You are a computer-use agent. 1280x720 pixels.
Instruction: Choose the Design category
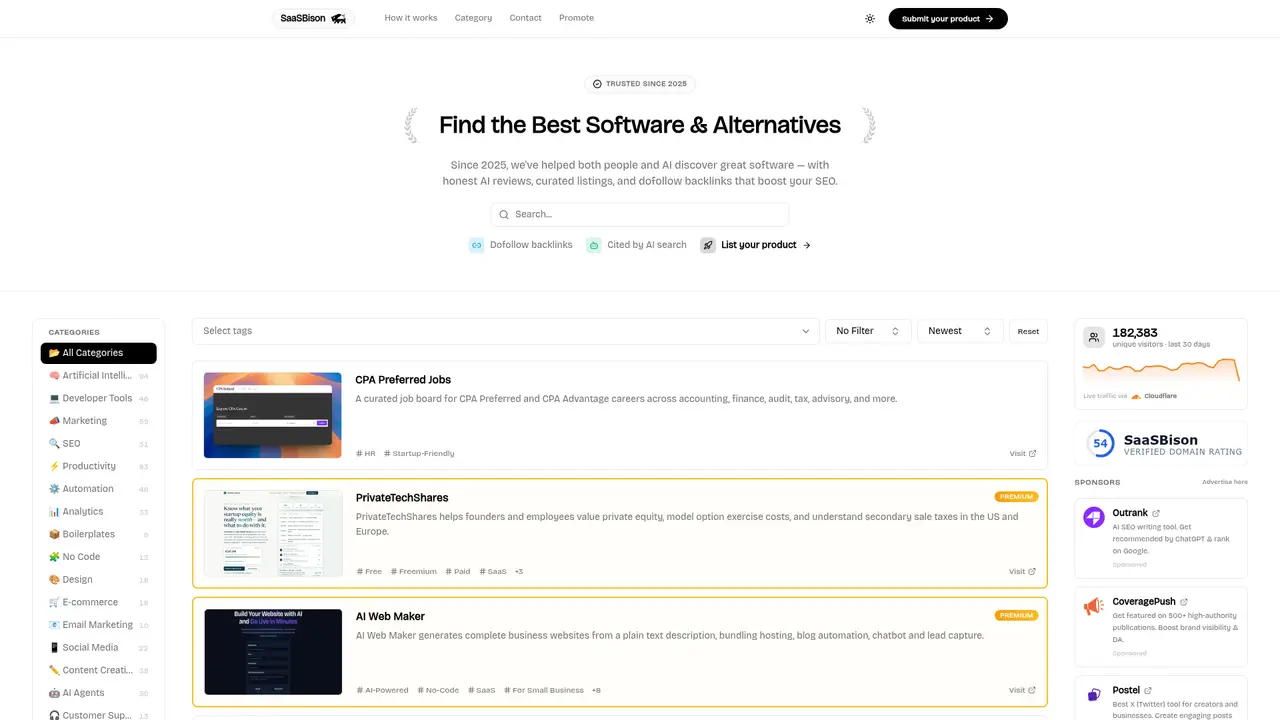click(x=99, y=580)
